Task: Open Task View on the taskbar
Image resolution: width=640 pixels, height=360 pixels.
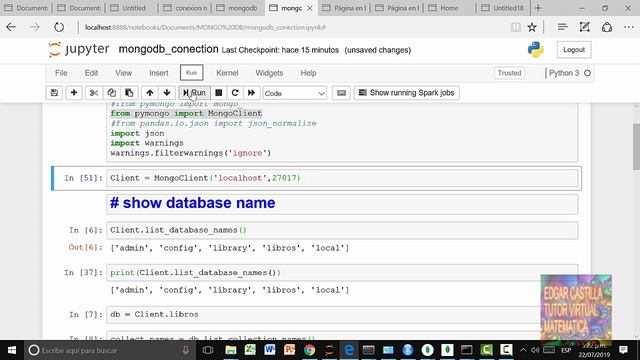Action: 208,350
